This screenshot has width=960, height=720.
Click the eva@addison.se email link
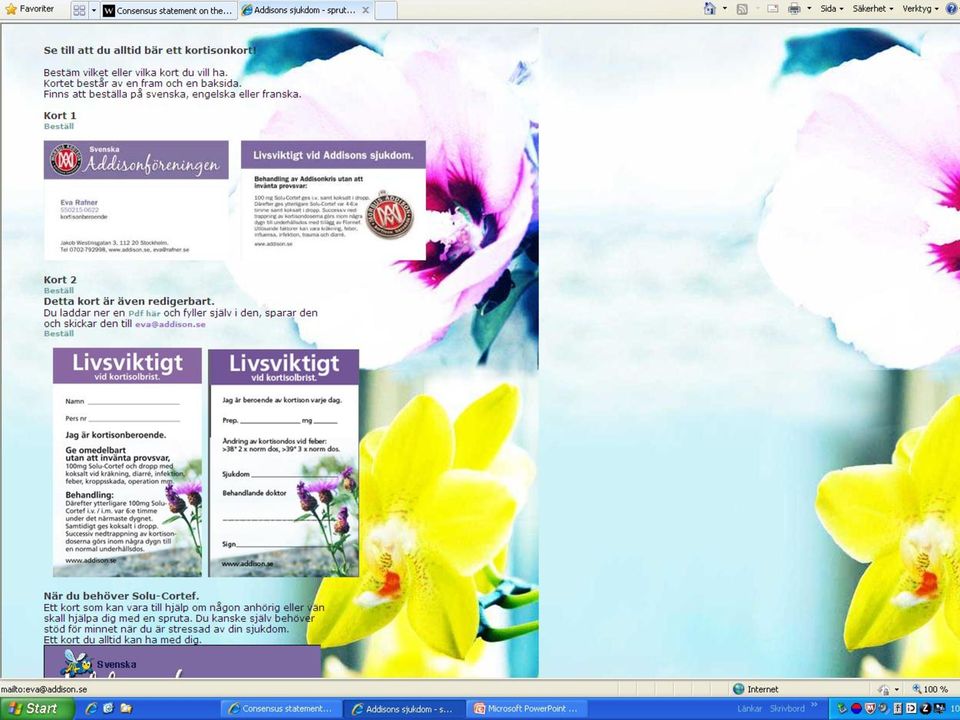[170, 324]
